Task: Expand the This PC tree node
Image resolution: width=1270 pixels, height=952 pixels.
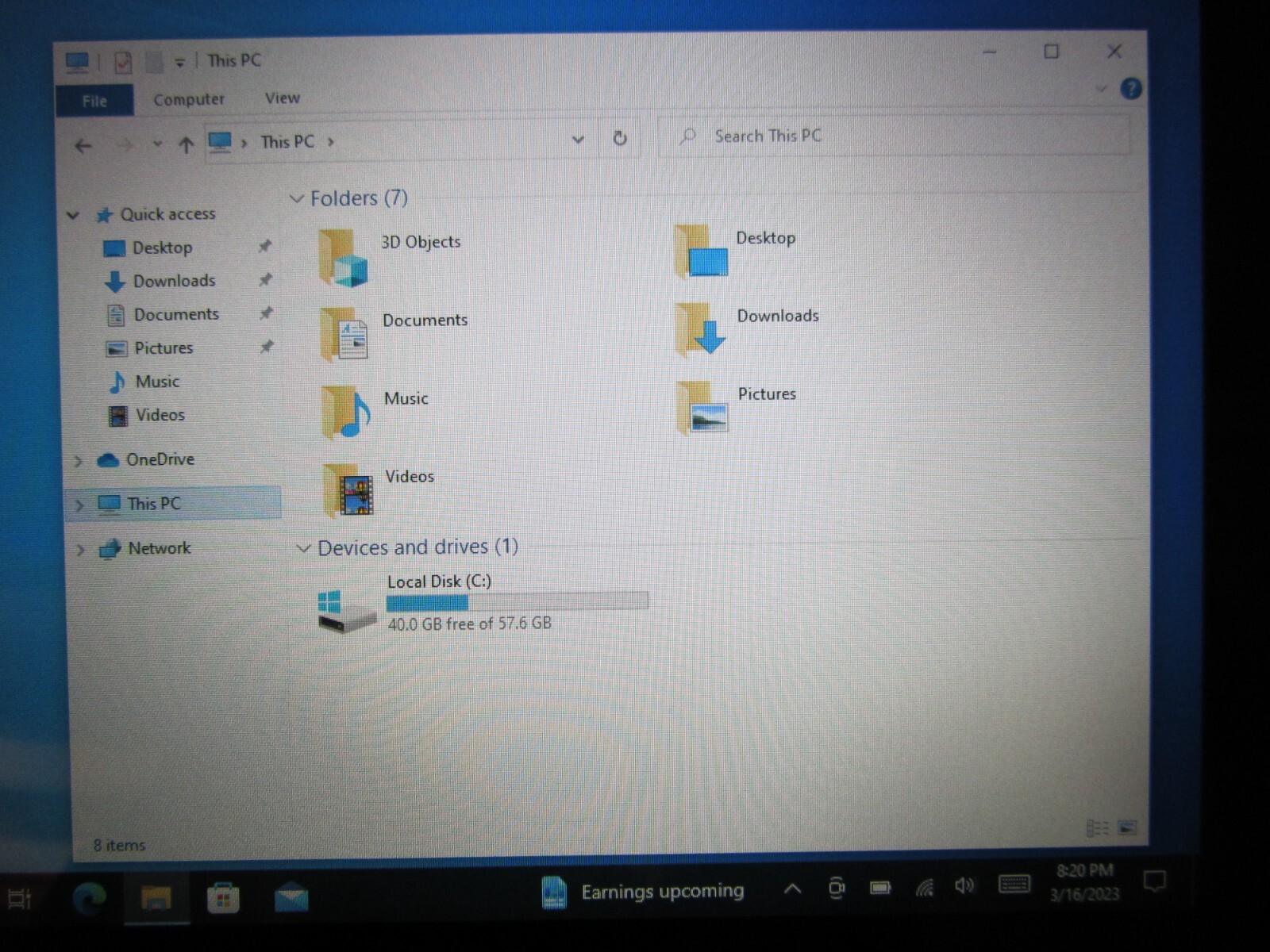Action: [79, 505]
